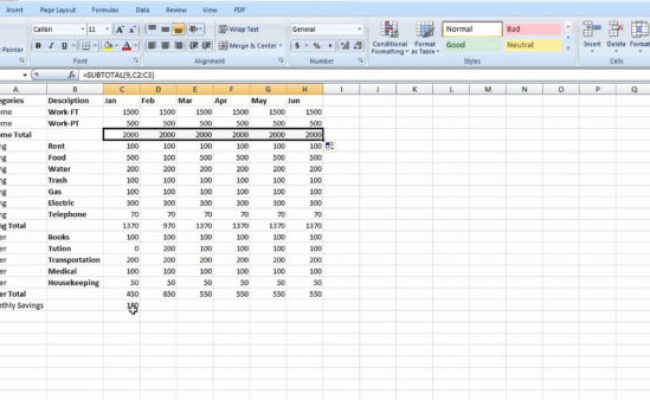
Task: Click Insert cells icon
Action: (592, 30)
